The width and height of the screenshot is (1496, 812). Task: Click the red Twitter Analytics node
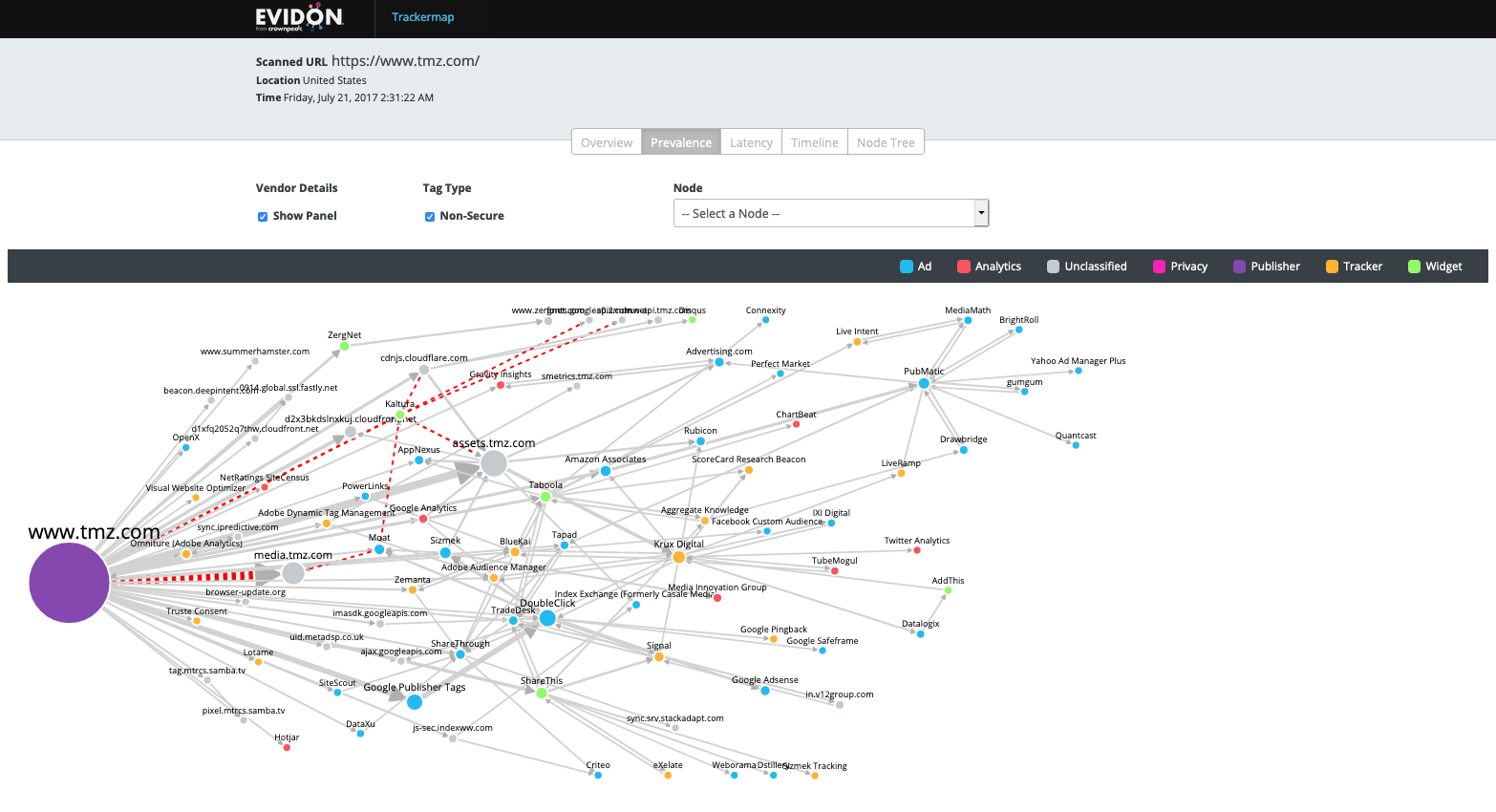[x=917, y=550]
